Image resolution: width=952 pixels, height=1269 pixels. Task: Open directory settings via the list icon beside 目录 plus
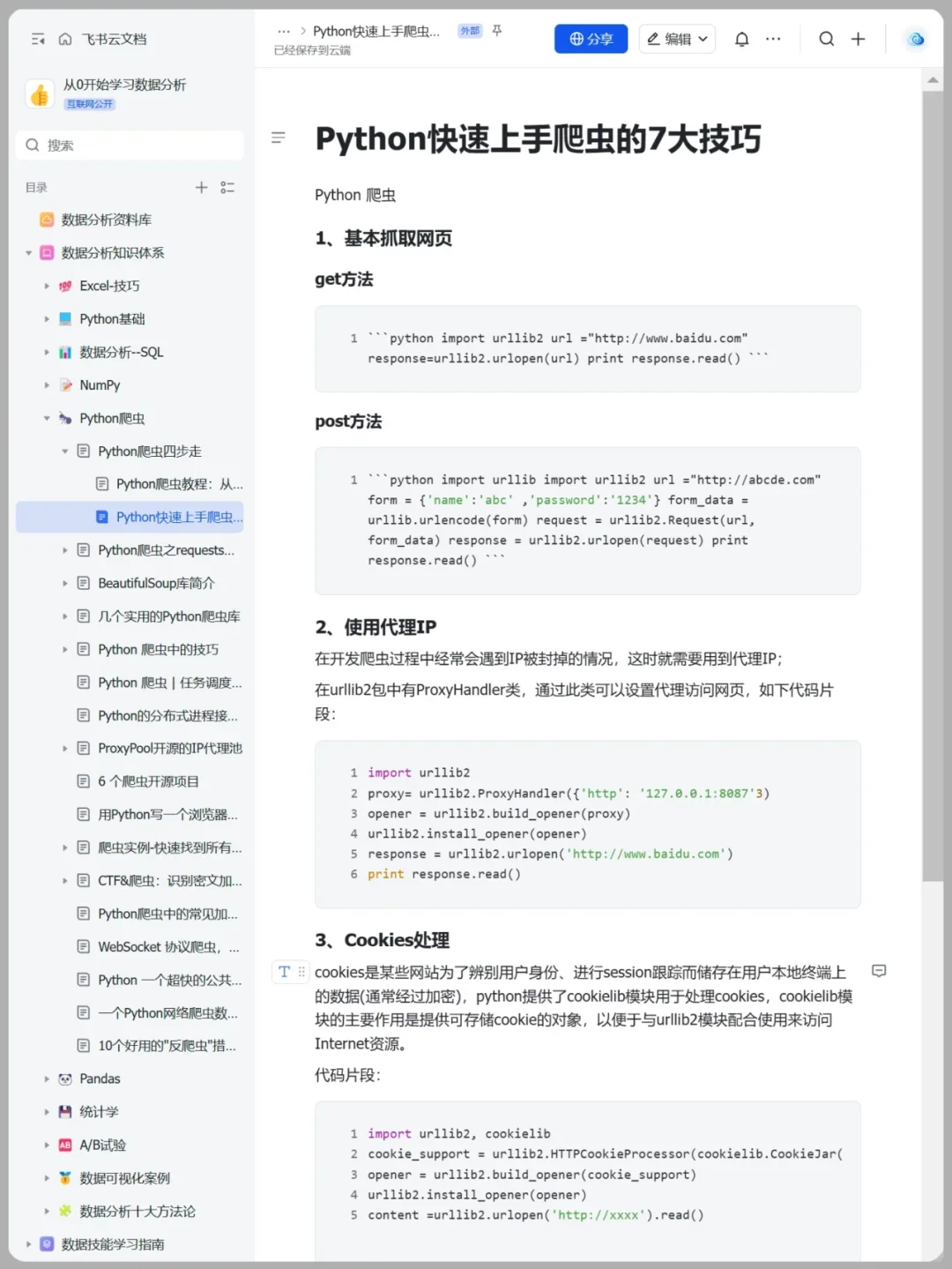click(227, 187)
